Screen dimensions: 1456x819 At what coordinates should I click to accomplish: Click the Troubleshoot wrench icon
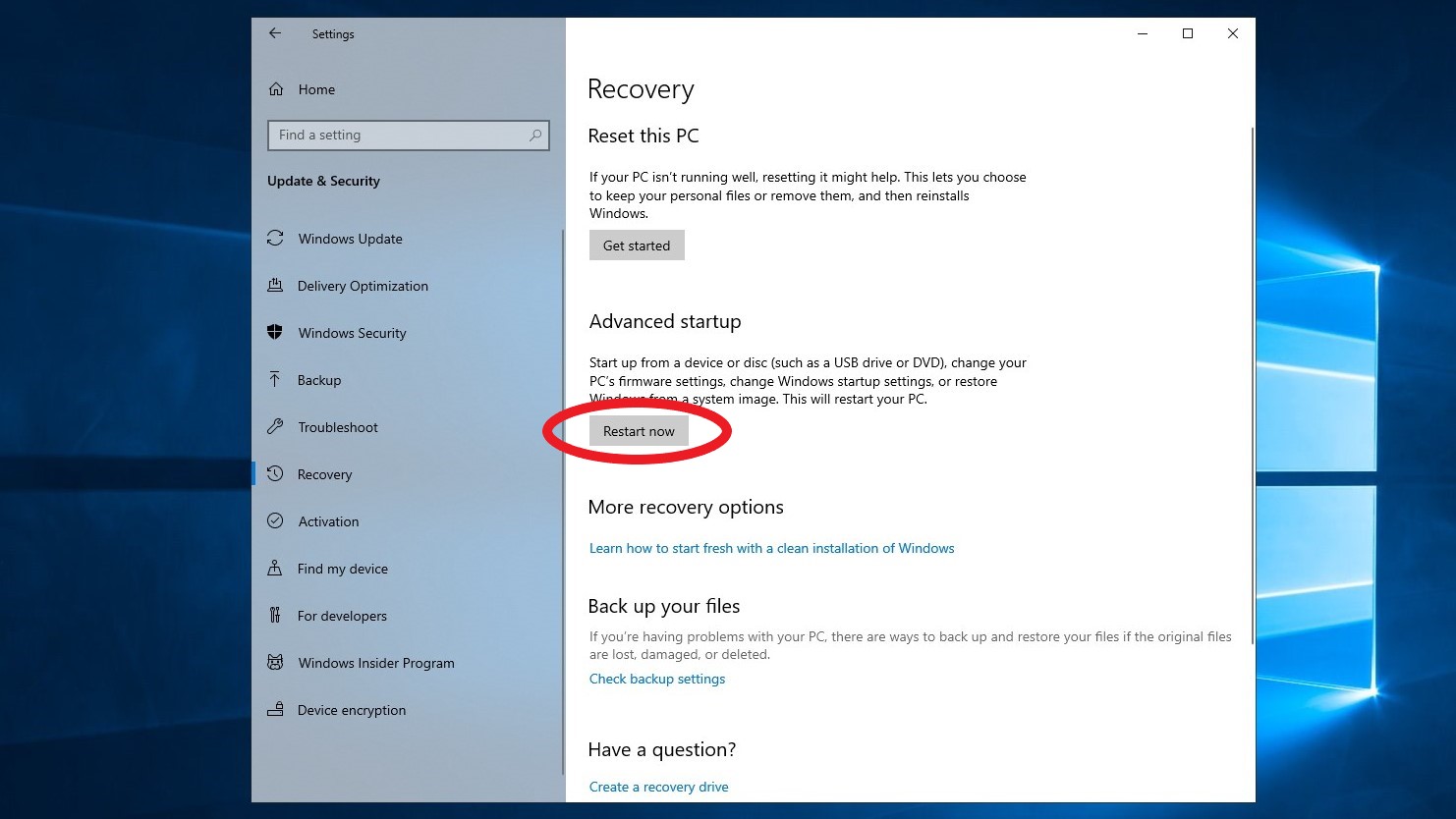point(275,427)
